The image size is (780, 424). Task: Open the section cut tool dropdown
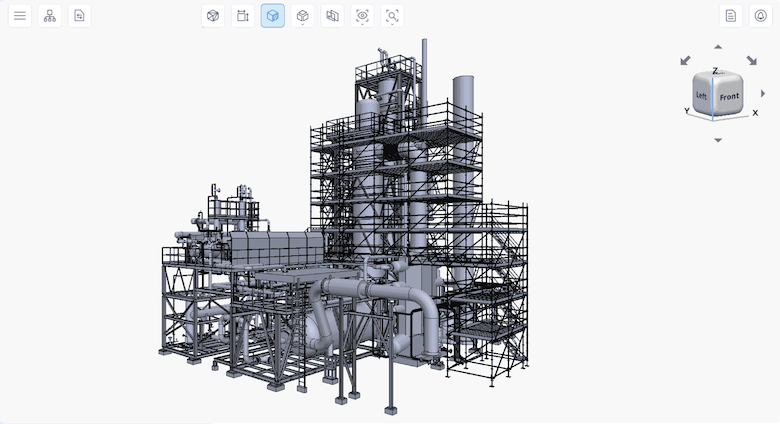tap(333, 16)
